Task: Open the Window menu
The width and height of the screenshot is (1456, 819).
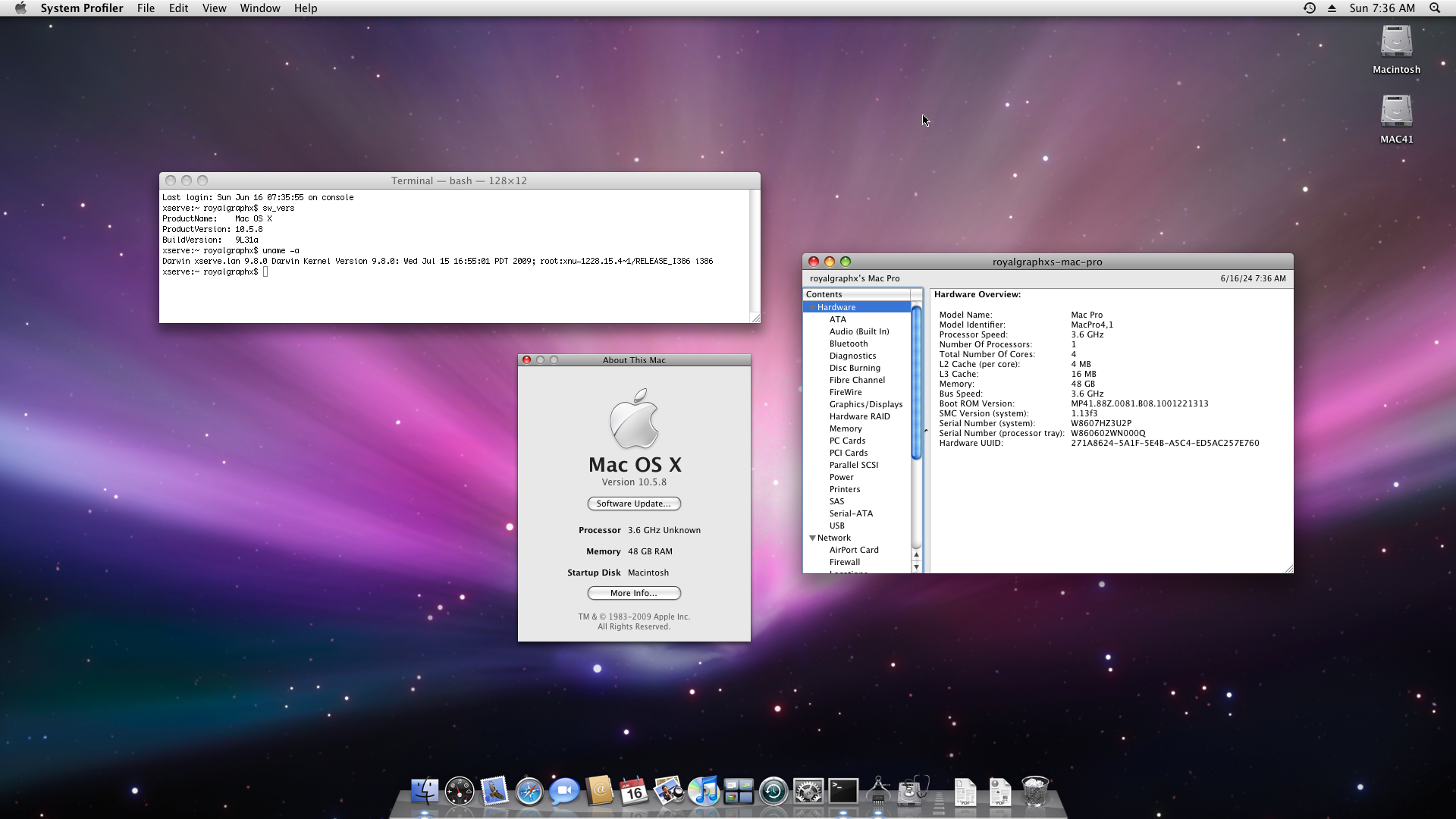Action: [x=260, y=8]
